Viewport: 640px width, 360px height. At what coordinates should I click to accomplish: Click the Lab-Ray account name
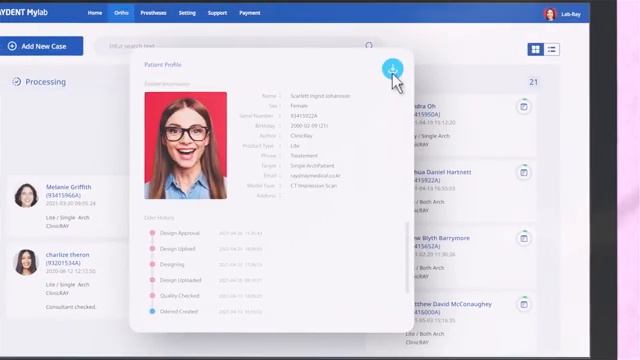[x=571, y=14]
